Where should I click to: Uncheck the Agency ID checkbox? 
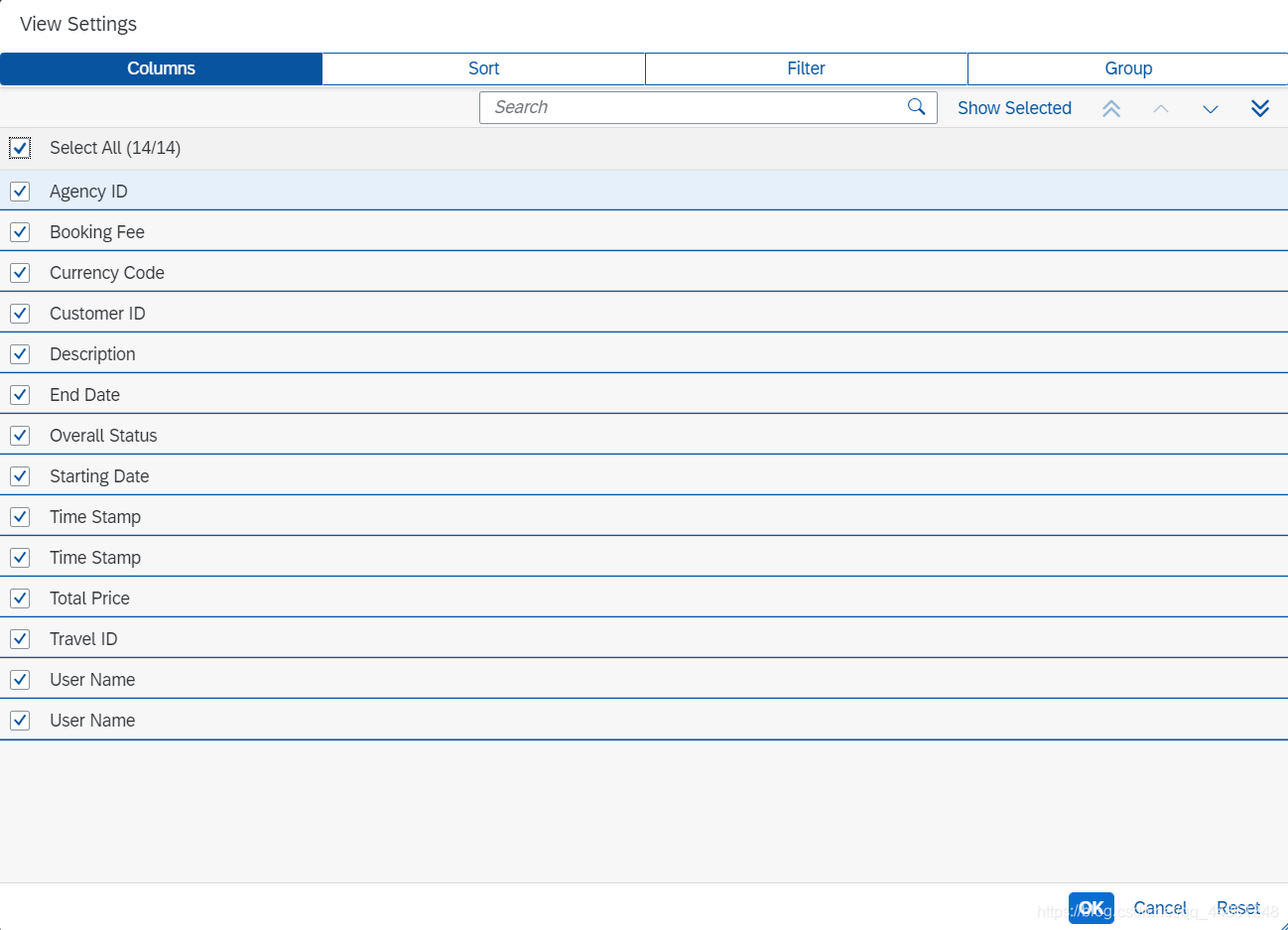click(20, 192)
